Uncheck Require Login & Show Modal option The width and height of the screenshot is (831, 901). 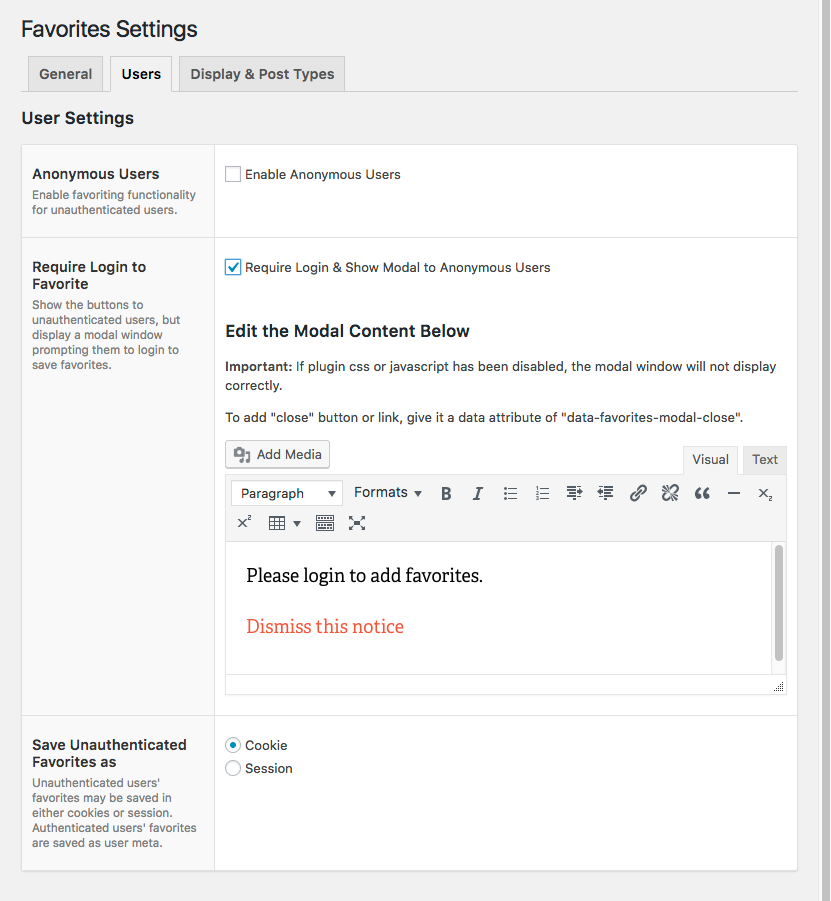point(233,267)
